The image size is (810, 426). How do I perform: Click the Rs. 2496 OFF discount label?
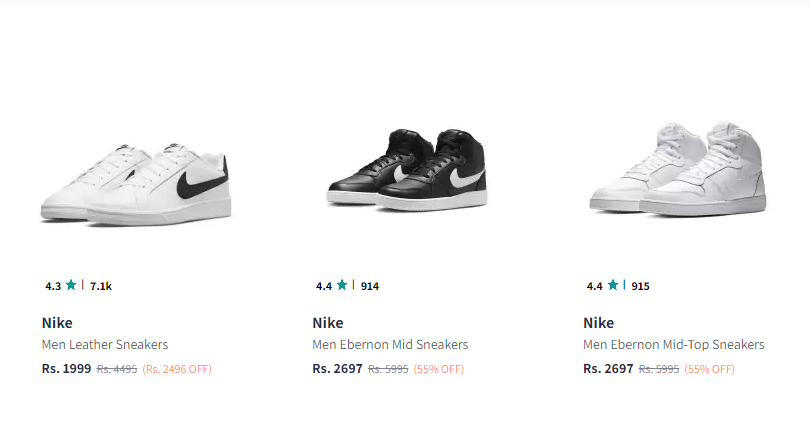point(177,369)
